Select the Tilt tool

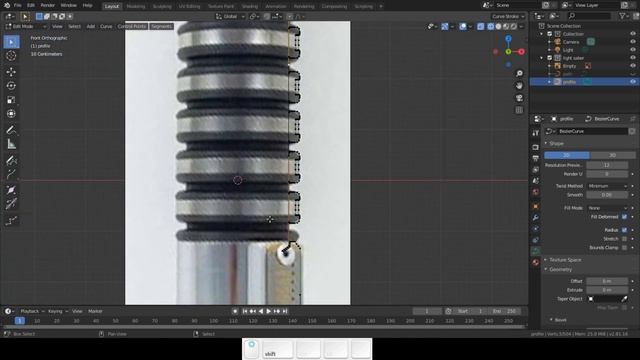tap(11, 204)
